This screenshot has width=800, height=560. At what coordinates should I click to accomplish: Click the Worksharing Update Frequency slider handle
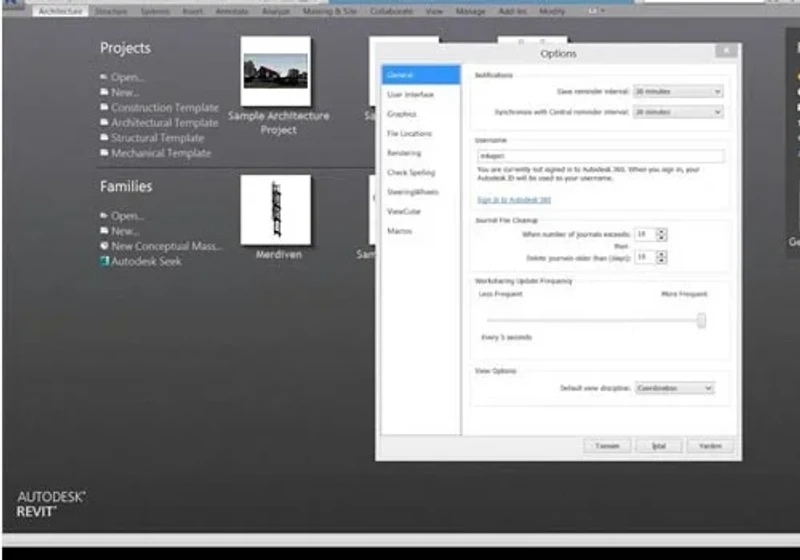tap(702, 320)
